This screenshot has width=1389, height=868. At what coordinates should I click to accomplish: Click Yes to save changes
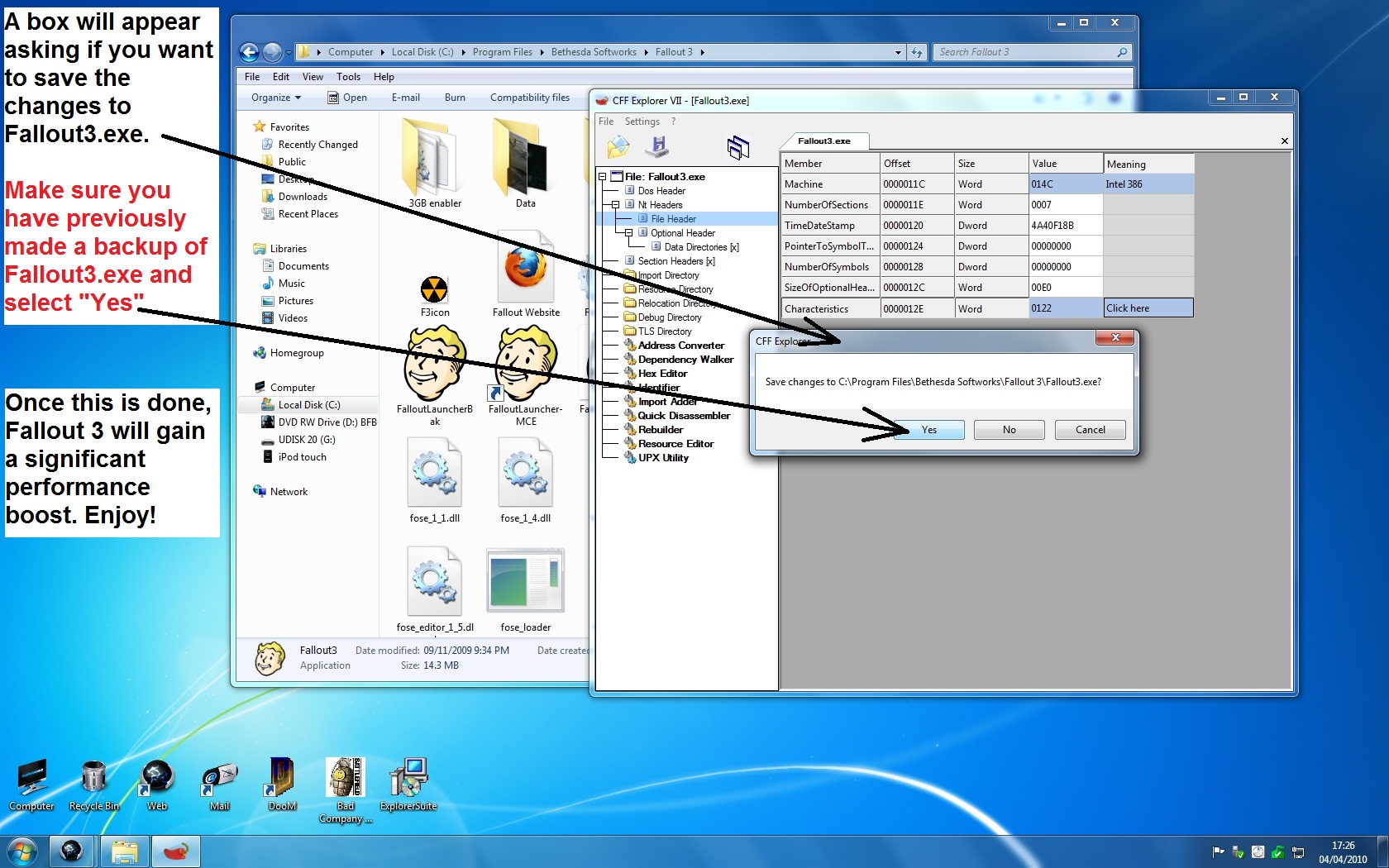[928, 430]
